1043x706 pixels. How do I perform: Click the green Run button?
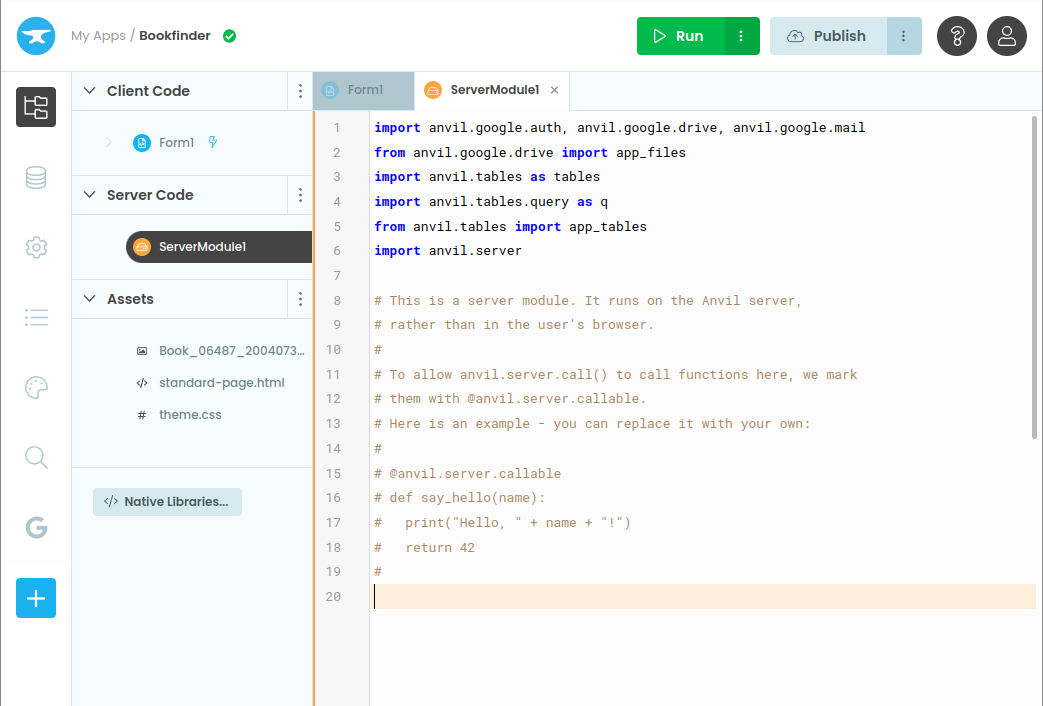point(680,36)
